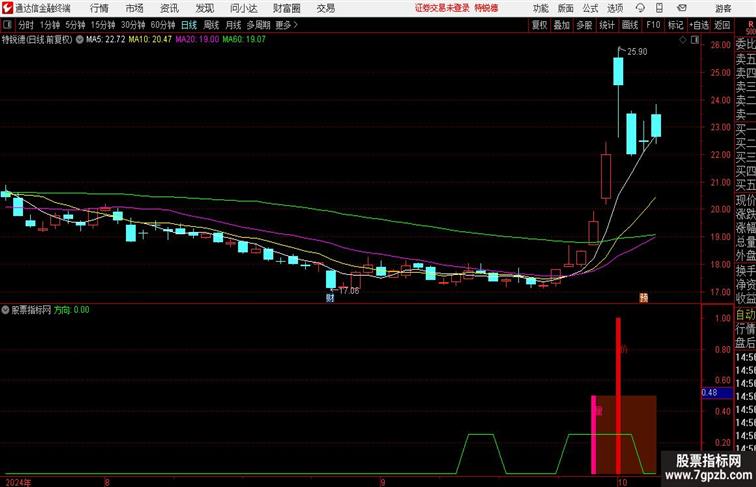Viewport: 756px width, 487px height.
Task: Select the 日线 daily period tab
Action: pos(189,25)
